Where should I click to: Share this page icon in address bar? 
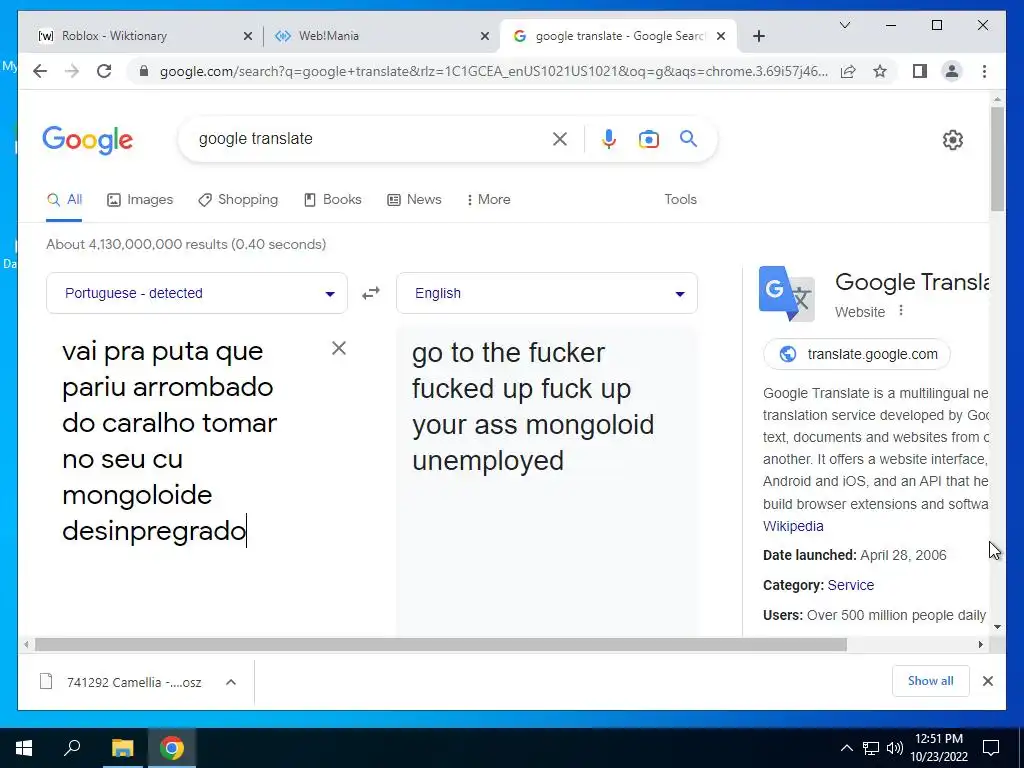pos(848,71)
